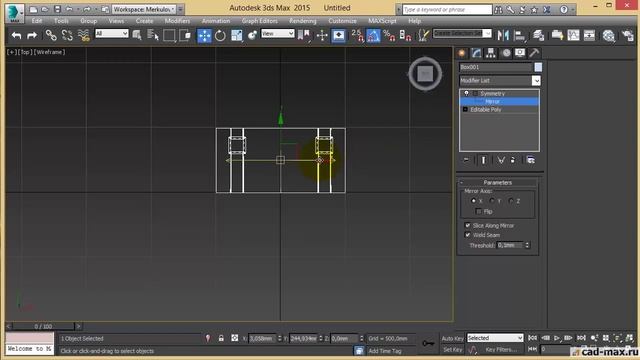Click Configure Modifier Sets button

pos(531,160)
